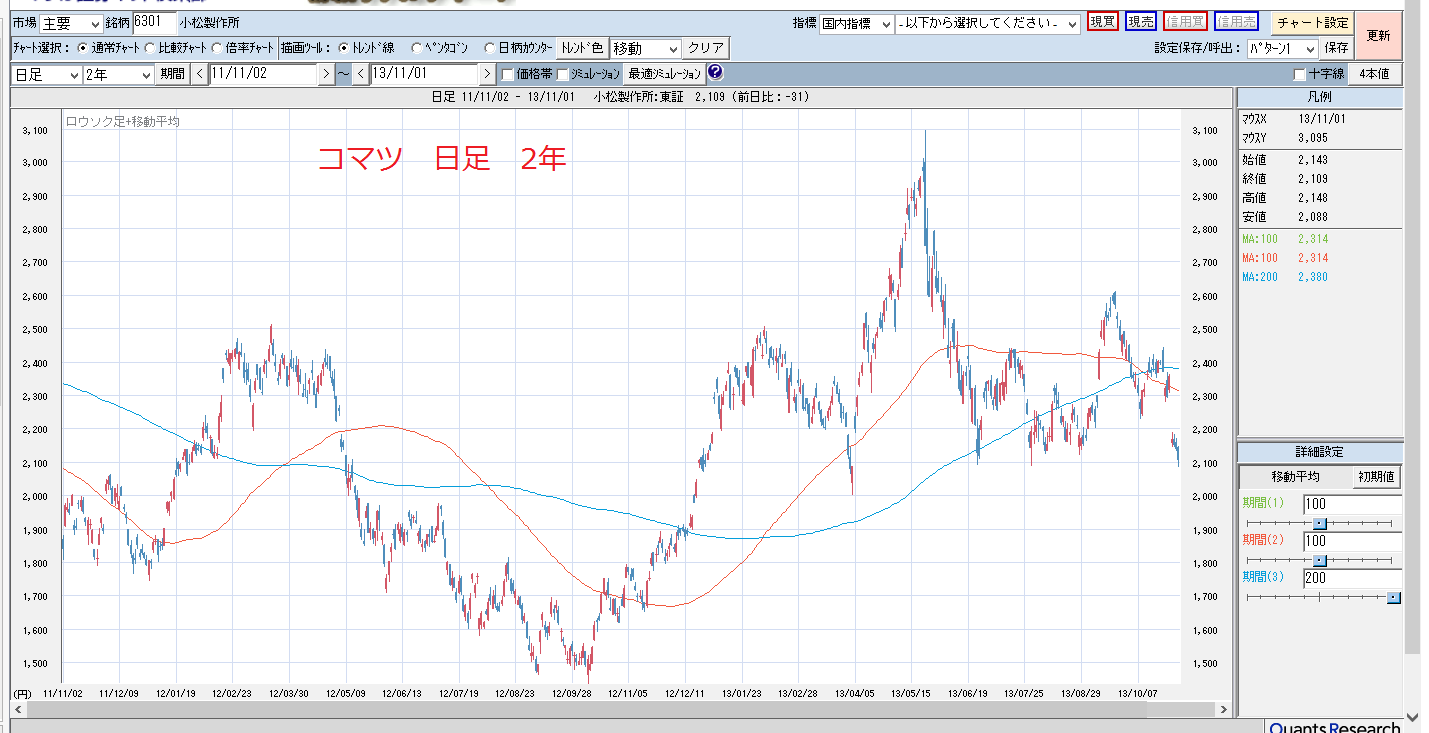The width and height of the screenshot is (1429, 733).
Task: Click the トレンド色 button
Action: tap(582, 48)
